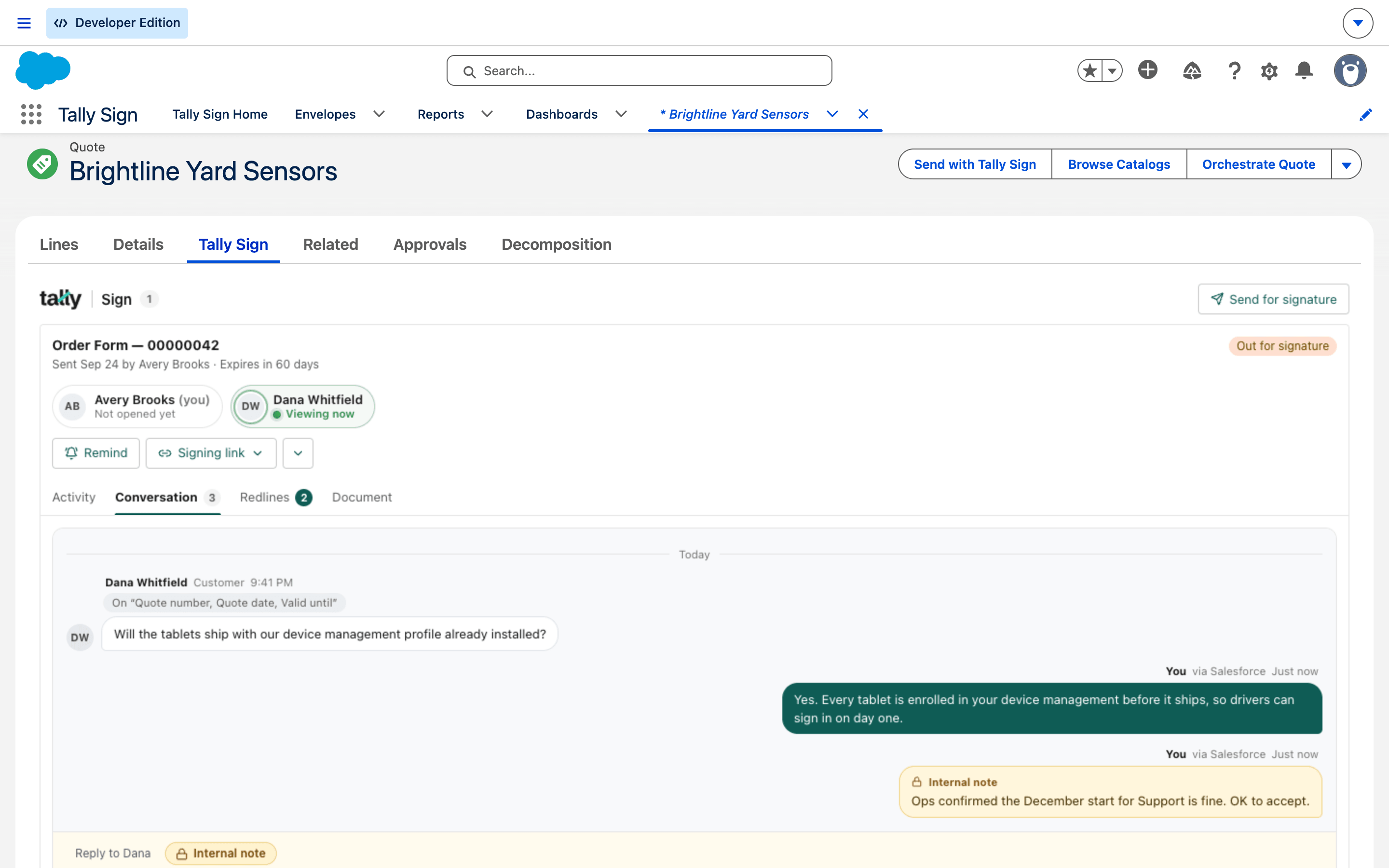This screenshot has width=1389, height=868.
Task: Click the Send for signature button
Action: click(1273, 299)
